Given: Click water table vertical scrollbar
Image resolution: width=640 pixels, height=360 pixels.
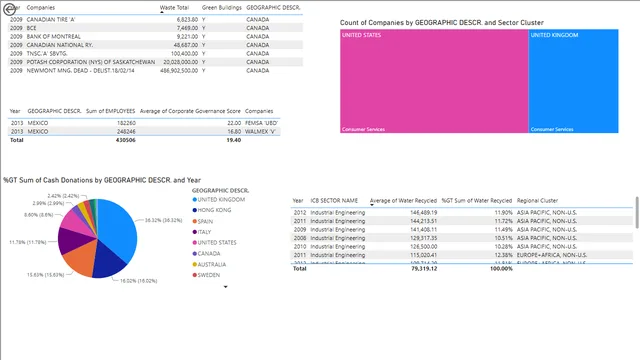Looking at the screenshot, I should coord(637,213).
